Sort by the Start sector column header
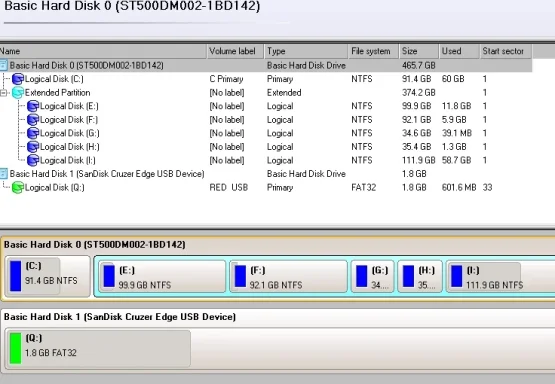This screenshot has width=555, height=384. [506, 51]
